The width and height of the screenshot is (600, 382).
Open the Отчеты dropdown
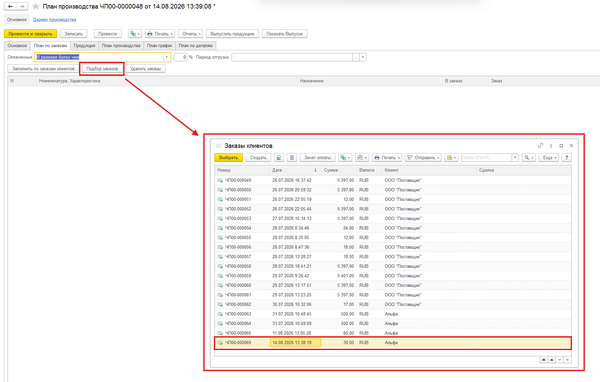tap(190, 34)
